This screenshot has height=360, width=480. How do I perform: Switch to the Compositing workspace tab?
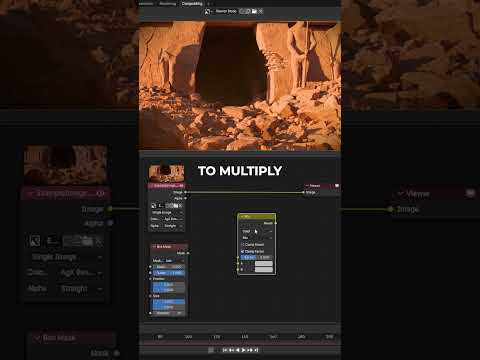pos(192,4)
